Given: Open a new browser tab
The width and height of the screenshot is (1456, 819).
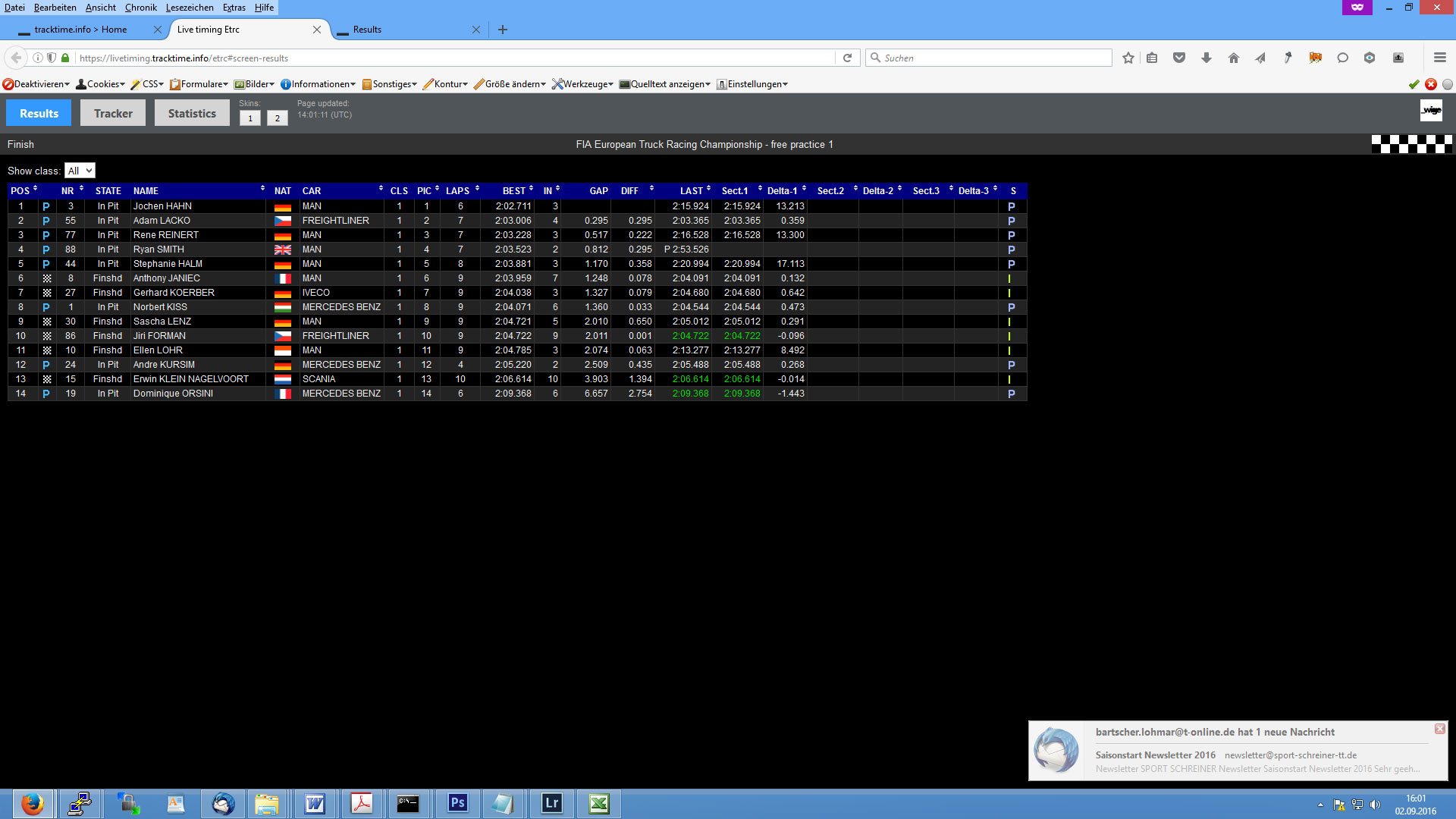Looking at the screenshot, I should click(x=503, y=30).
